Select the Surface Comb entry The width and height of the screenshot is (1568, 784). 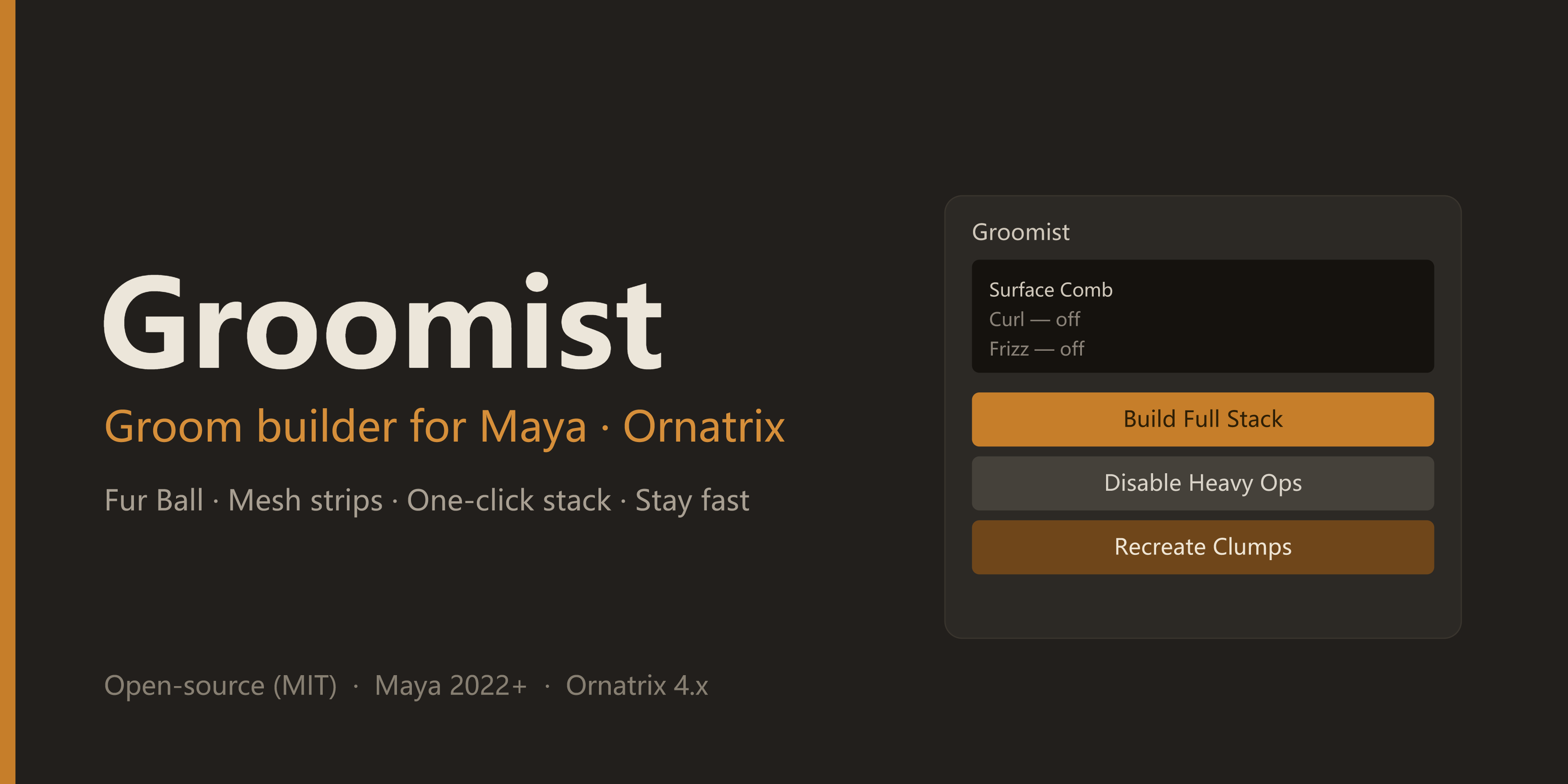click(x=1051, y=290)
